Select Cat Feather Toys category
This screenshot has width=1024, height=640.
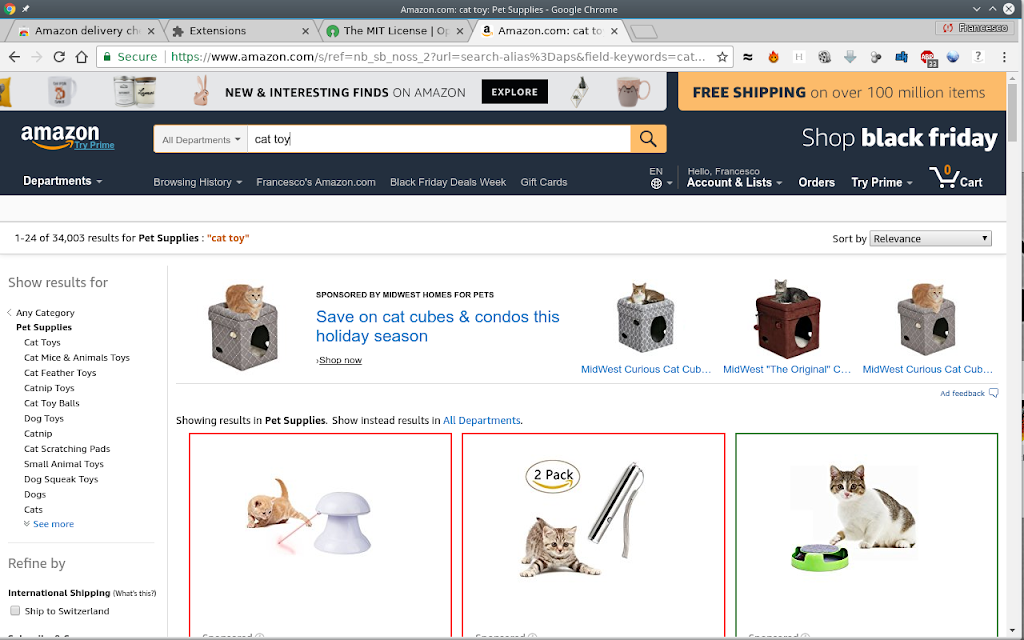[60, 373]
